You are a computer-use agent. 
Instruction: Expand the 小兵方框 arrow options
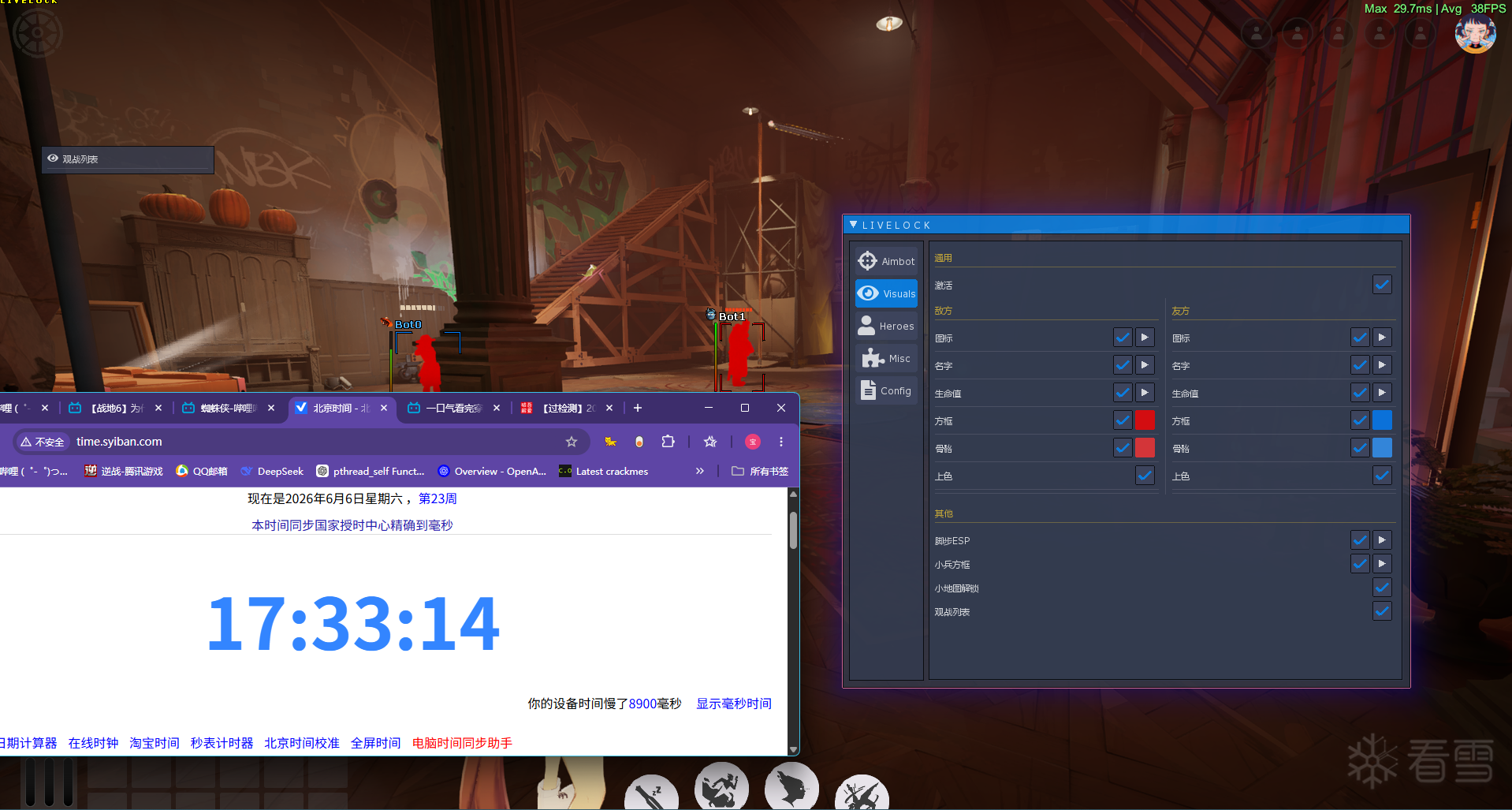(1382, 564)
